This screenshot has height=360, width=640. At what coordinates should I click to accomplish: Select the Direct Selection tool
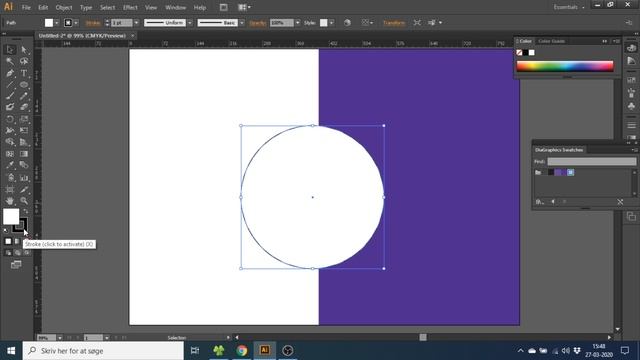pos(24,49)
